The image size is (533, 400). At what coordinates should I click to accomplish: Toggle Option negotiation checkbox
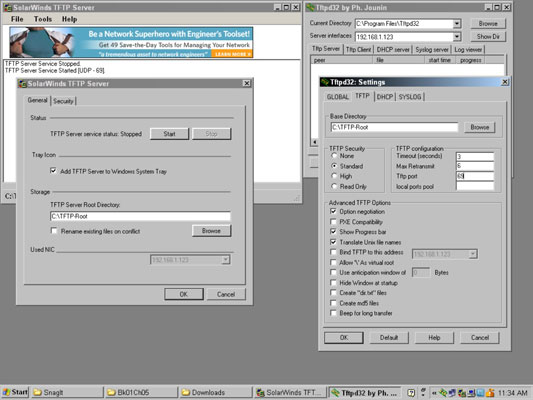click(x=333, y=211)
